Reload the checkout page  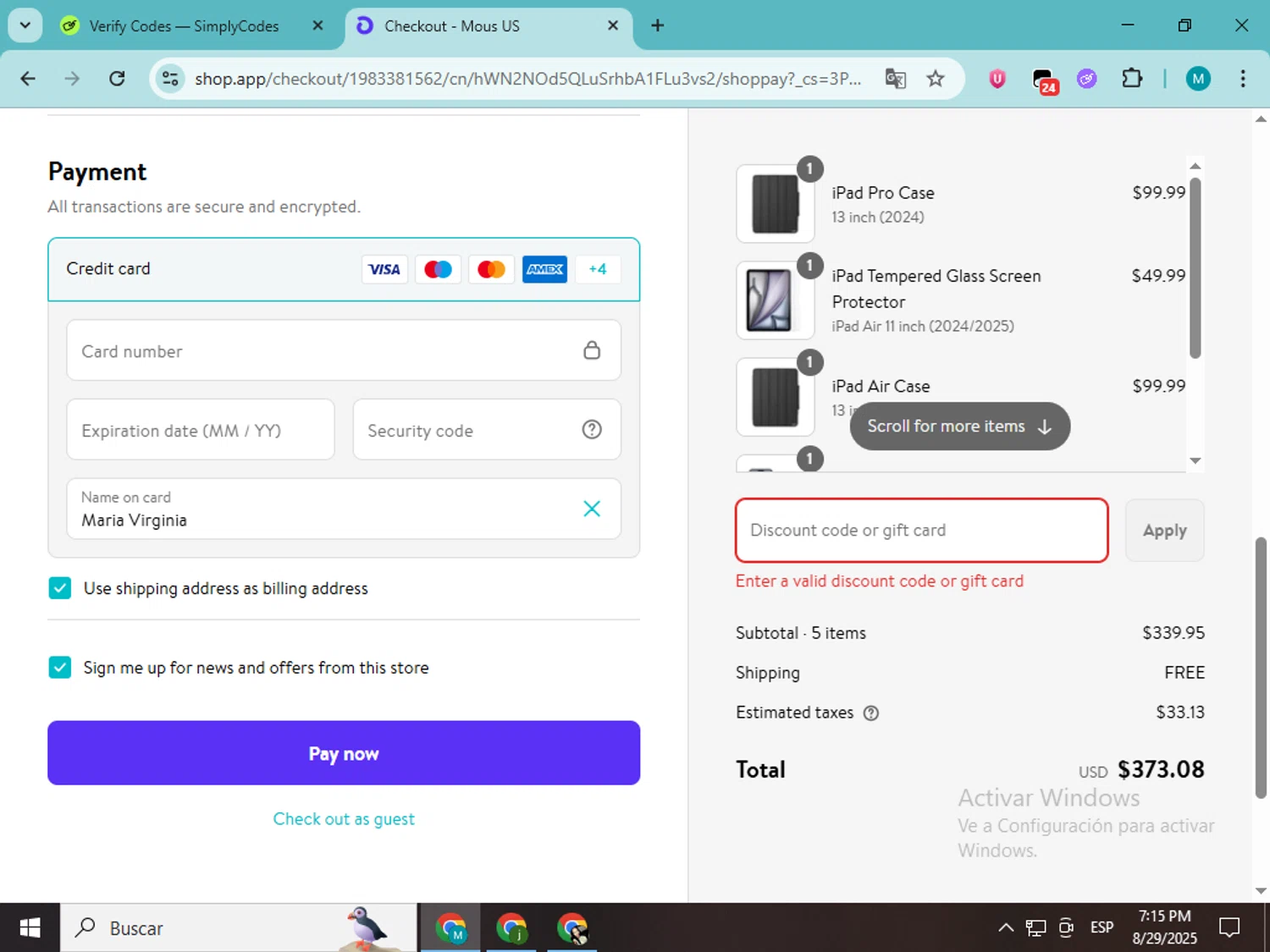[117, 79]
